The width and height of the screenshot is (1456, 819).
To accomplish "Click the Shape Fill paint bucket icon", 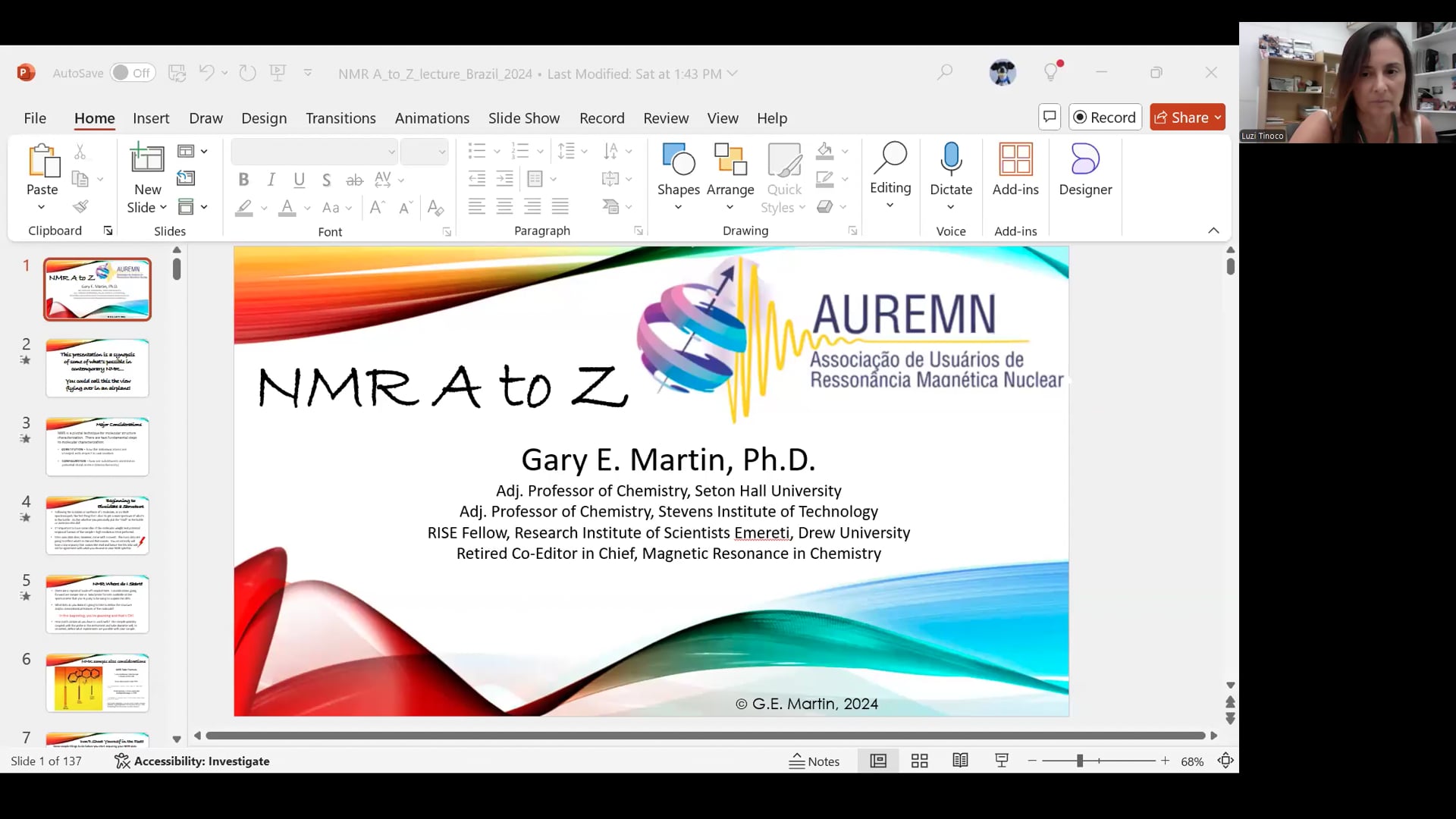I will 825,151.
